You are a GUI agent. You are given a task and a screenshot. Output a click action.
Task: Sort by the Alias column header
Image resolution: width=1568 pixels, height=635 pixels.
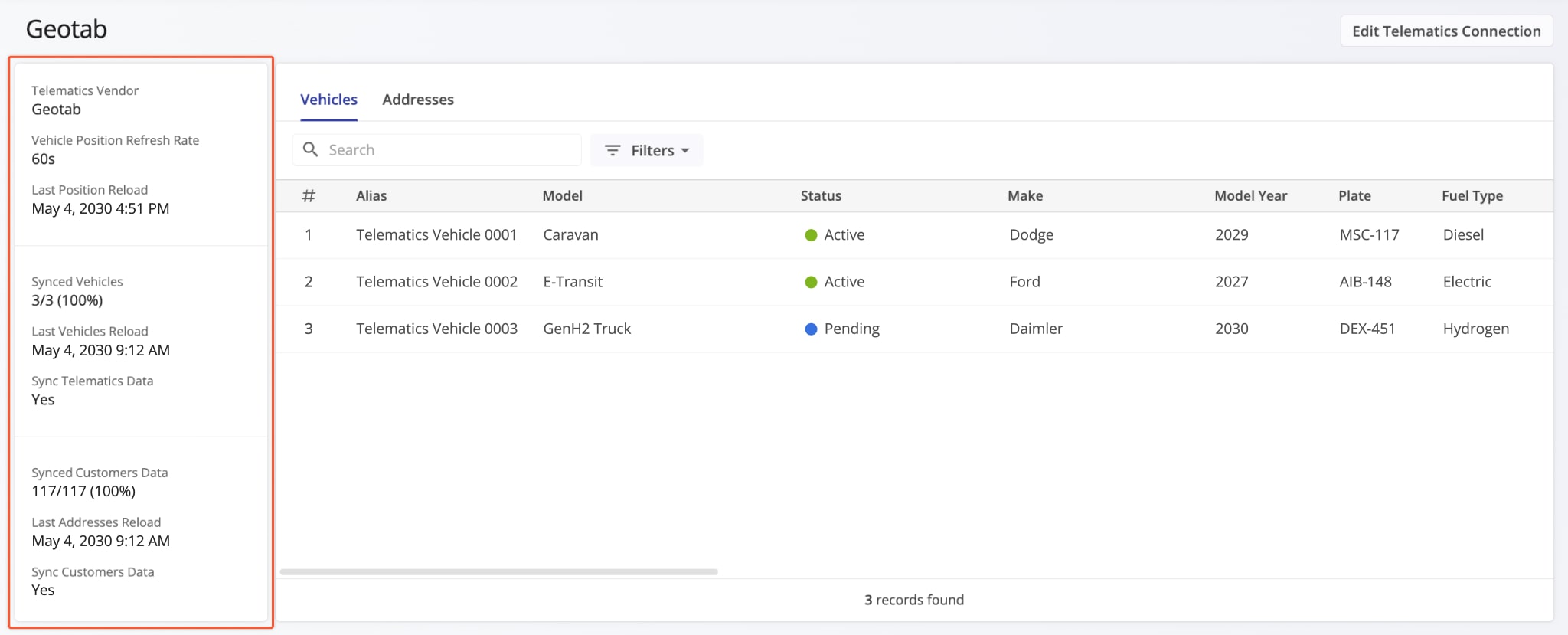[371, 195]
